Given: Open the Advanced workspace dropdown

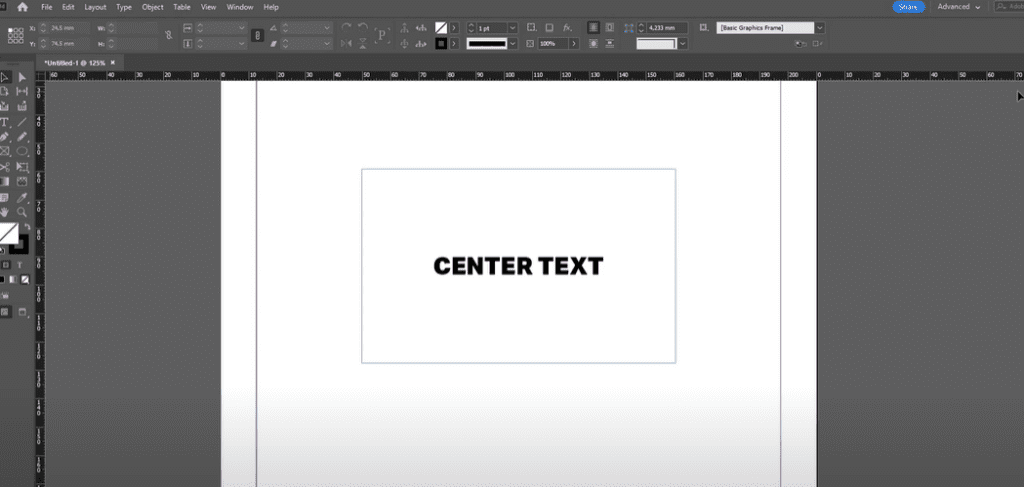Looking at the screenshot, I should click(959, 7).
